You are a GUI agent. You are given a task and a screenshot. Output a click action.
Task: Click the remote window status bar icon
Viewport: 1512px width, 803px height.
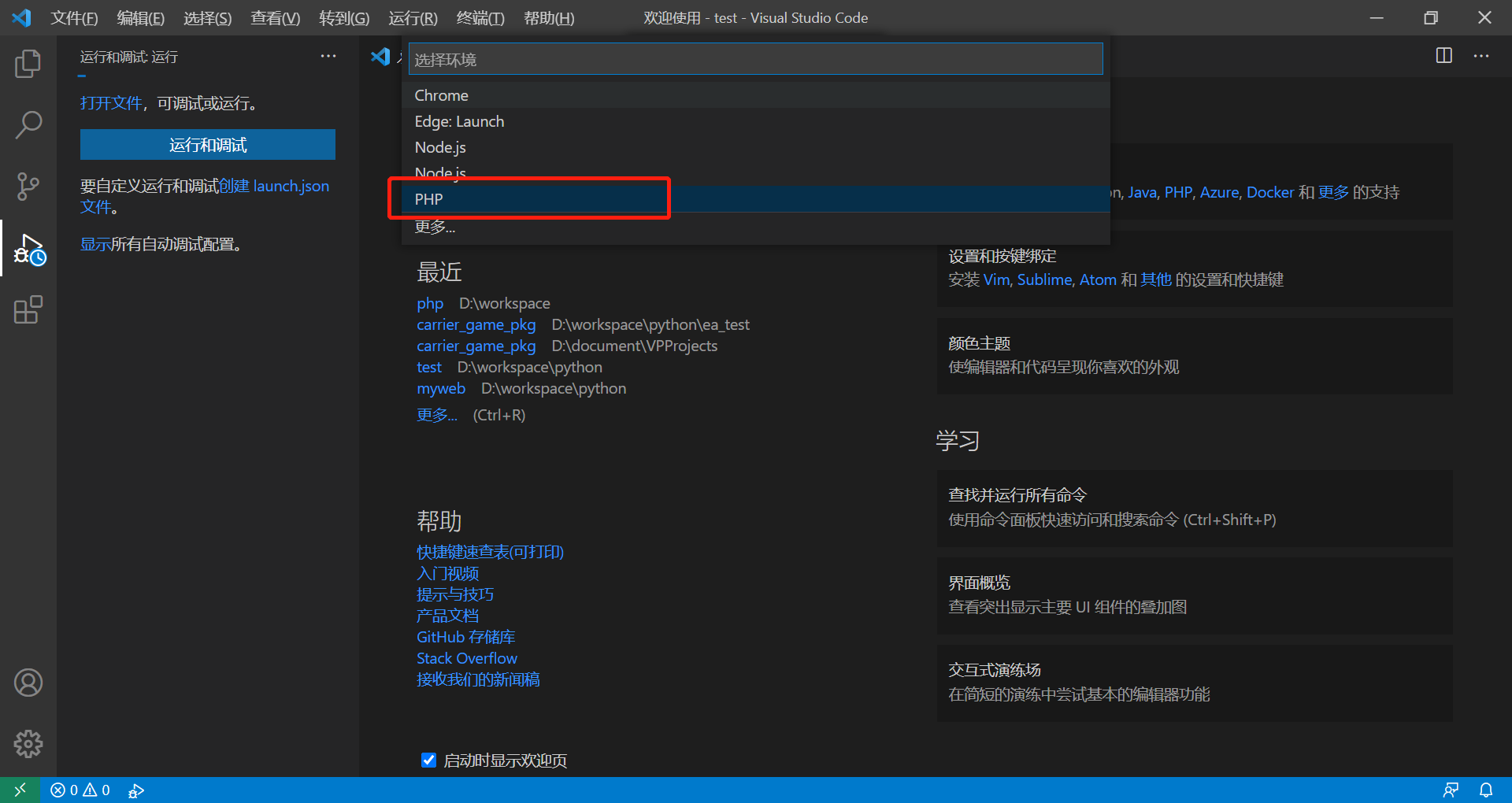pos(20,790)
